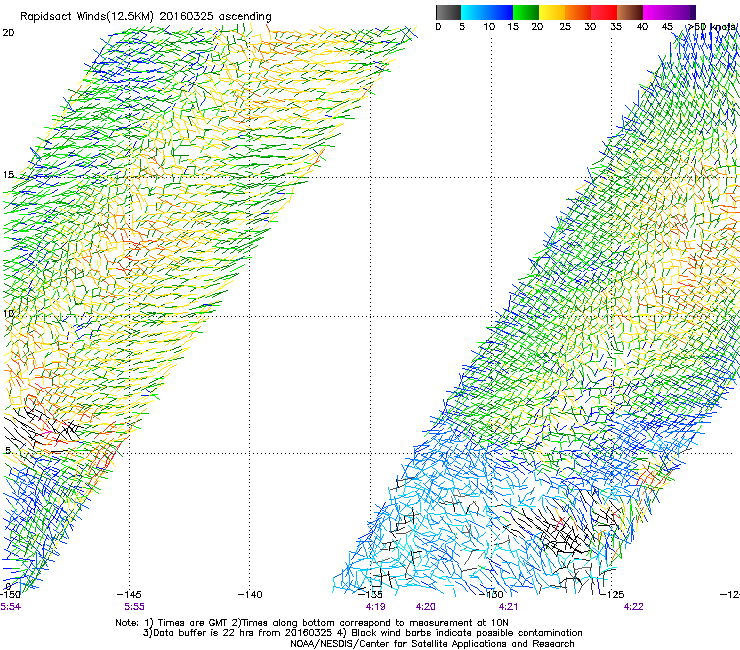Click the yellow 20–25 knots legend segment
This screenshot has height=650, width=740.
[x=552, y=12]
